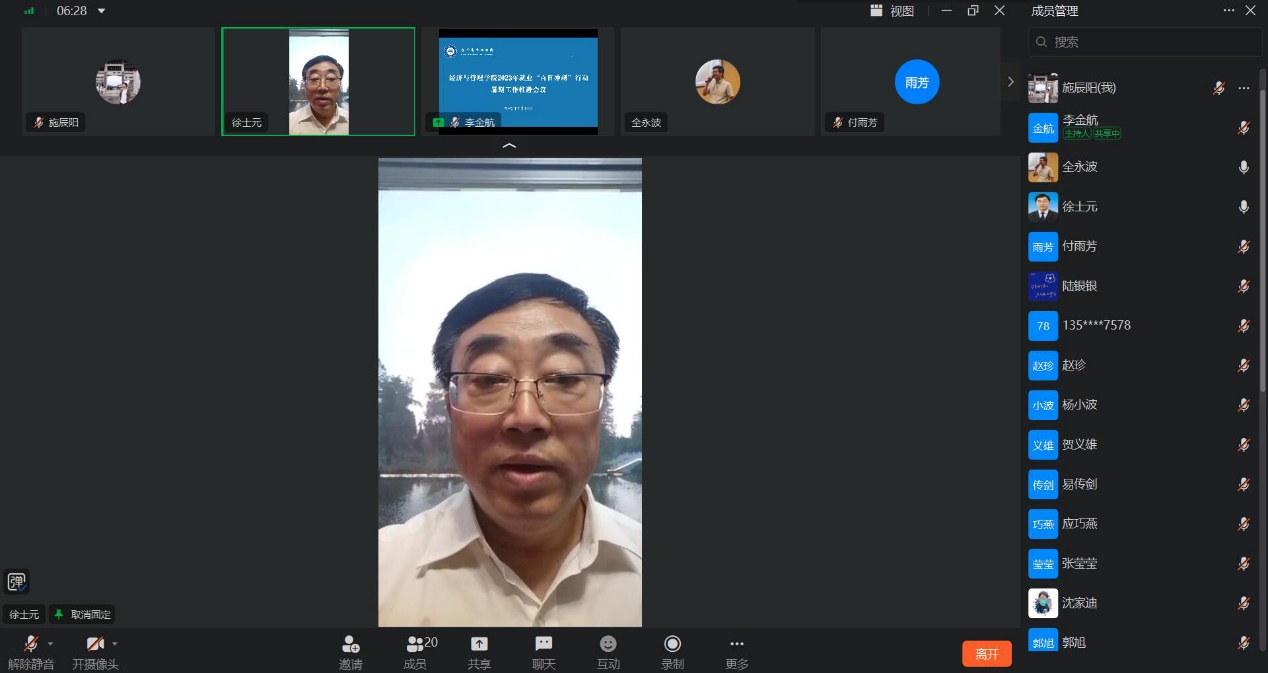1268x673 pixels.
Task: Open the View layout menu
Action: click(892, 11)
